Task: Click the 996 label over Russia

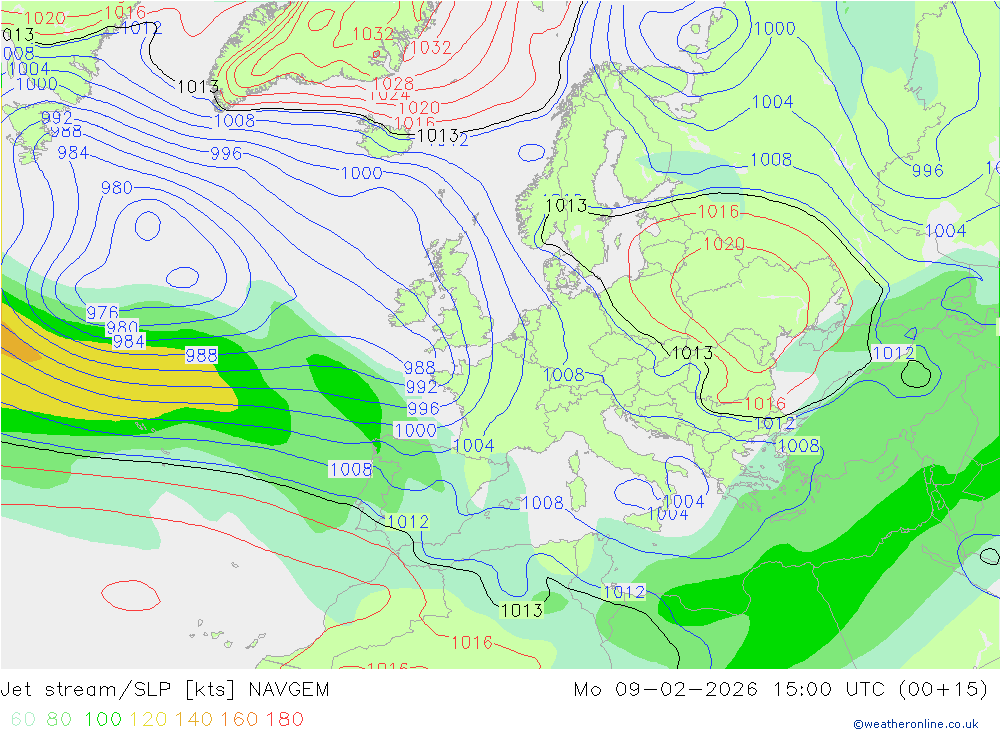Action: pos(927,170)
